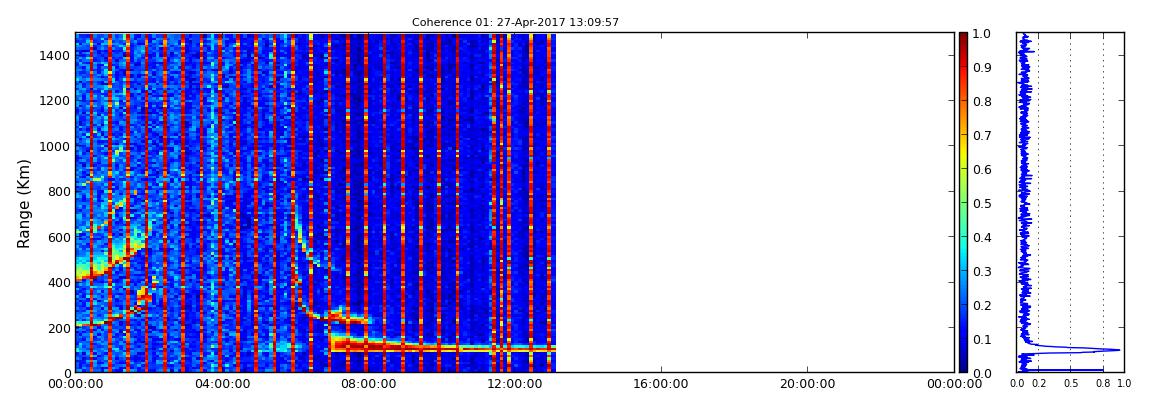The height and width of the screenshot is (407, 1150).
Task: Click the dark red top of the colorbar
Action: 963,40
